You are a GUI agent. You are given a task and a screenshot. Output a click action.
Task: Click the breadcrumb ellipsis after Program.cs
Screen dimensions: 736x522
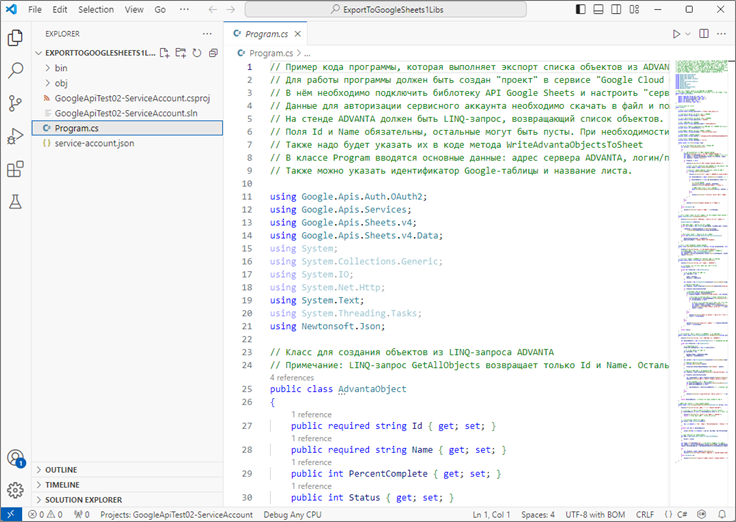307,53
